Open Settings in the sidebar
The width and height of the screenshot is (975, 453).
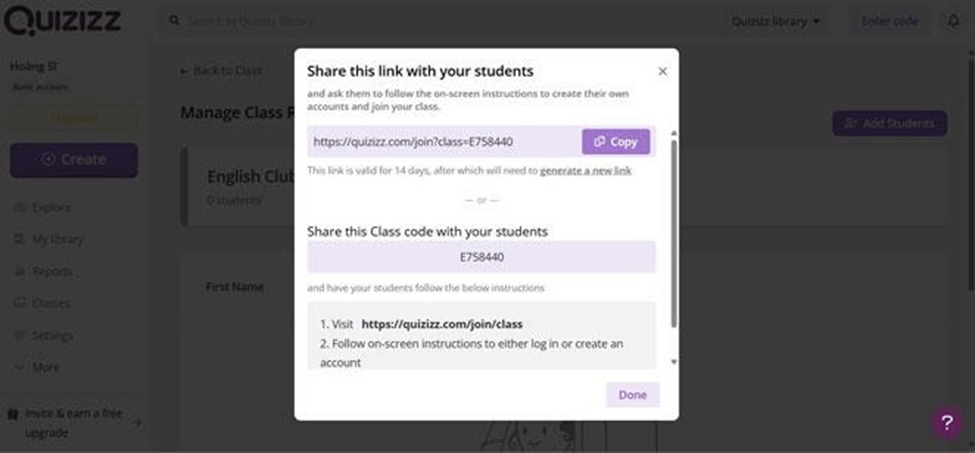[x=52, y=336]
